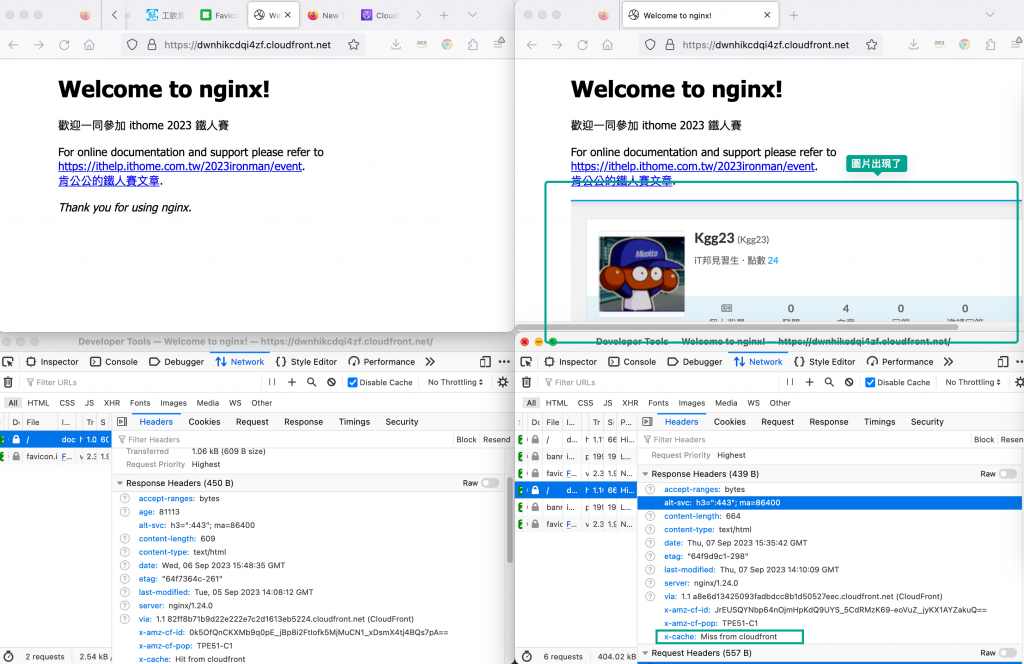Select All filter in left DevTools
The image size is (1024, 664).
[12, 403]
